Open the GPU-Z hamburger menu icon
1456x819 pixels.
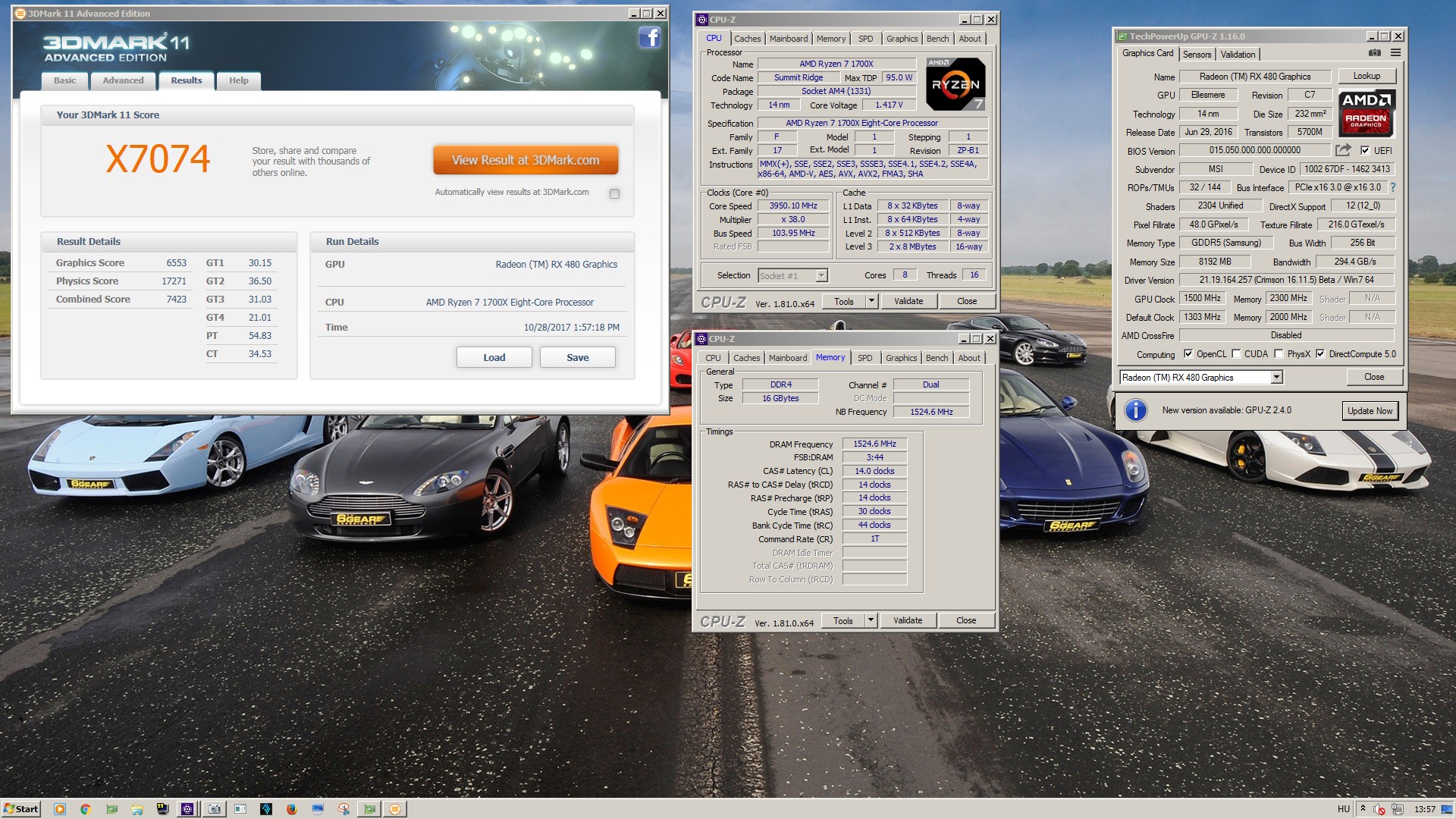coord(1395,53)
